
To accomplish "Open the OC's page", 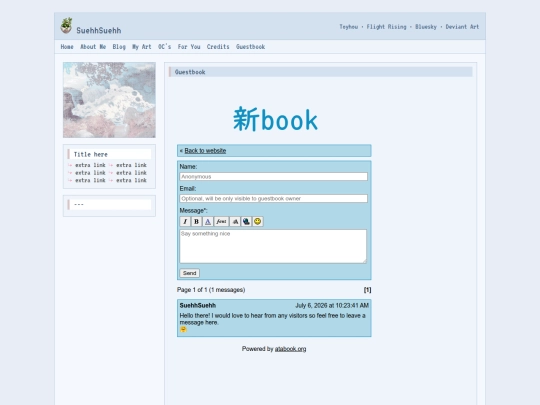I will click(165, 47).
